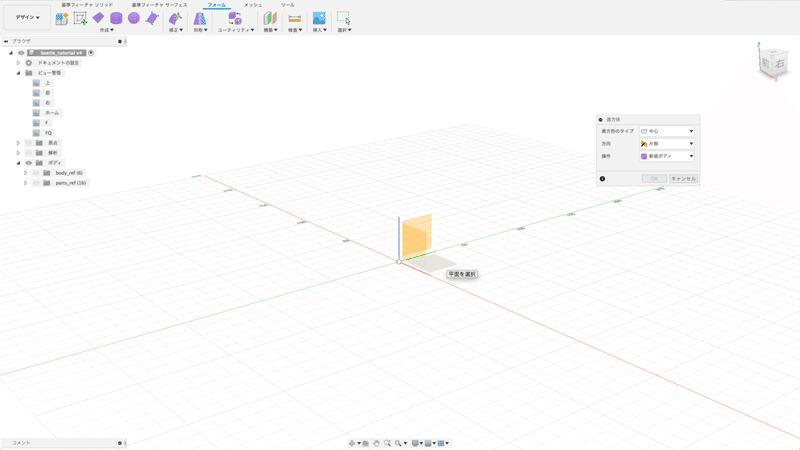Viewport: 800px width, 450px height.
Task: Click the Orbit tool in navigation bar
Action: tap(352, 443)
